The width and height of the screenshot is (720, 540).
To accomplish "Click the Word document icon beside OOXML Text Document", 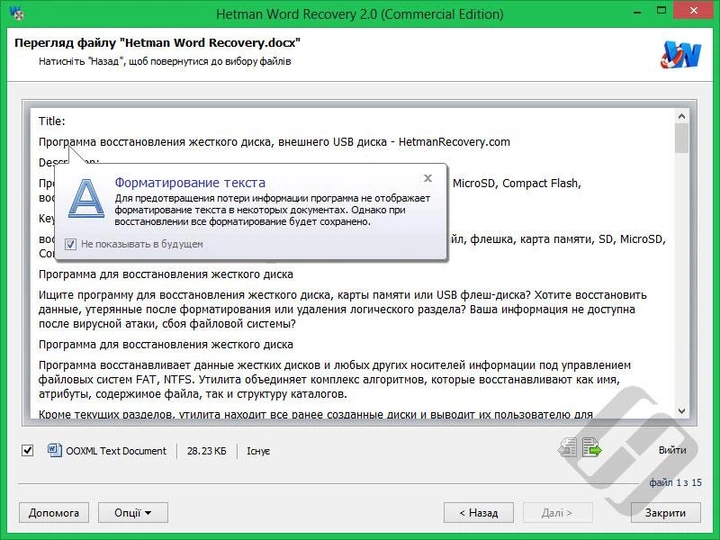I will (x=54, y=450).
